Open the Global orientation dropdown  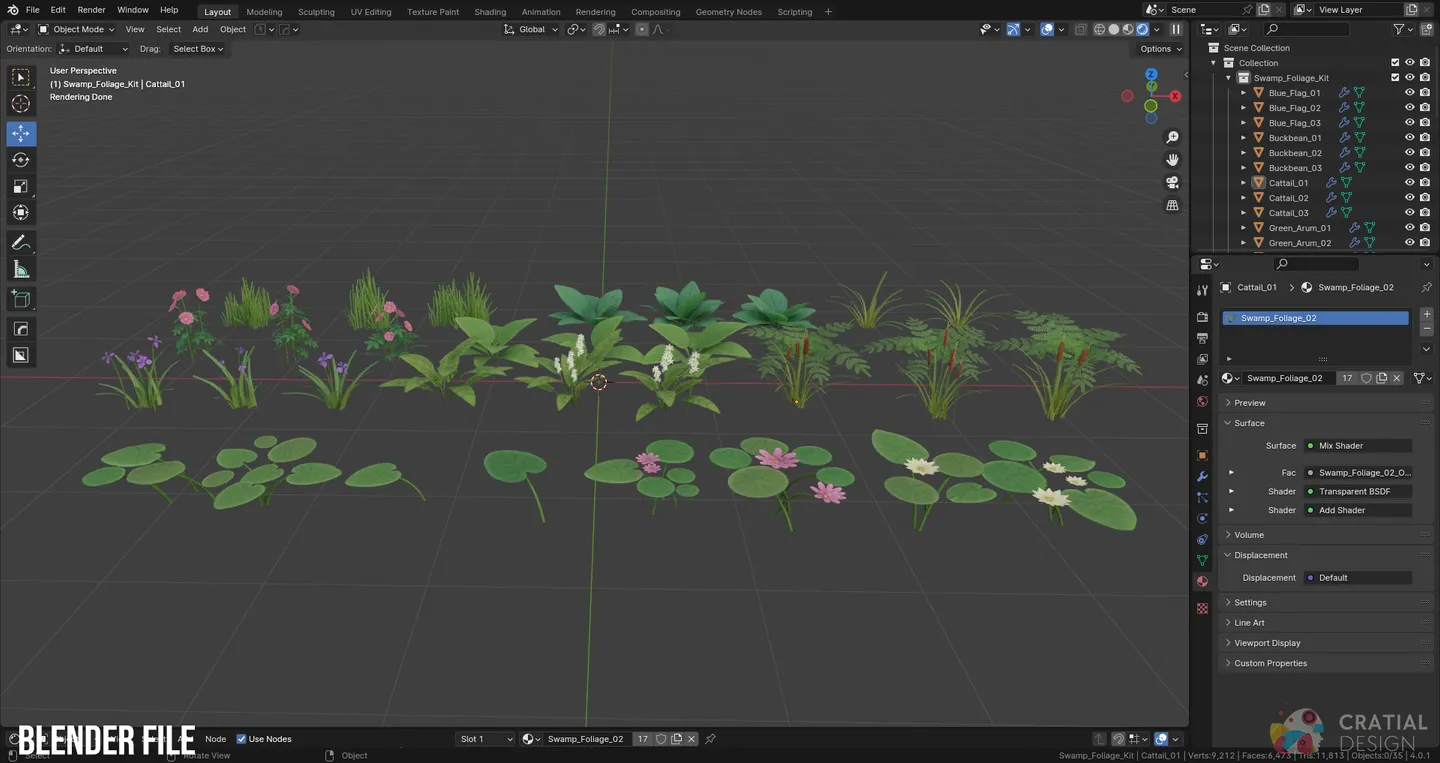pos(531,29)
